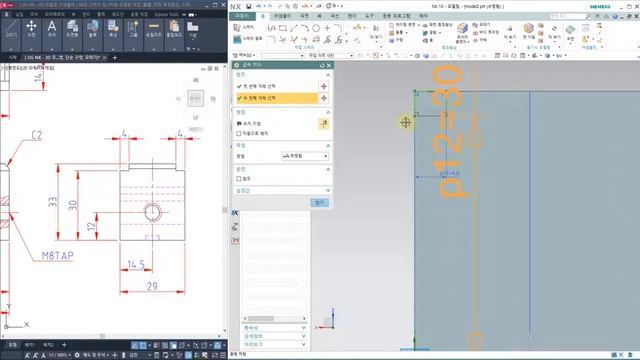Switch to the Application (응용 프로그램) tab in NX

coord(396,16)
